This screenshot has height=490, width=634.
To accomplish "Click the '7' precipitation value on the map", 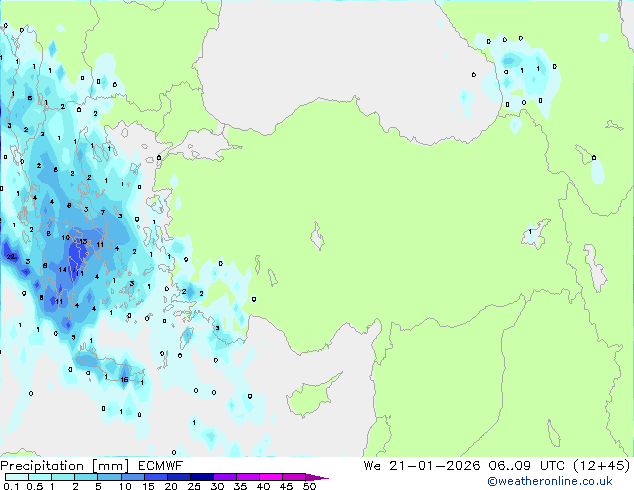I will 103,212.
